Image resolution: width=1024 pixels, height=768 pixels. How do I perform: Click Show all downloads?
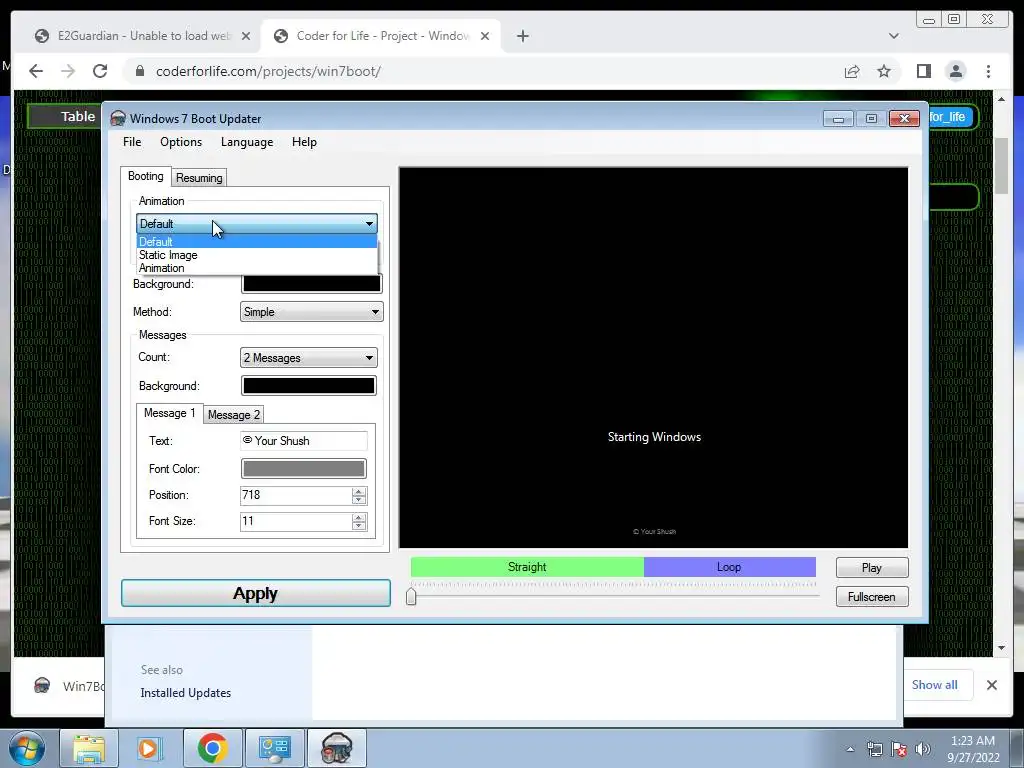pyautogui.click(x=935, y=684)
